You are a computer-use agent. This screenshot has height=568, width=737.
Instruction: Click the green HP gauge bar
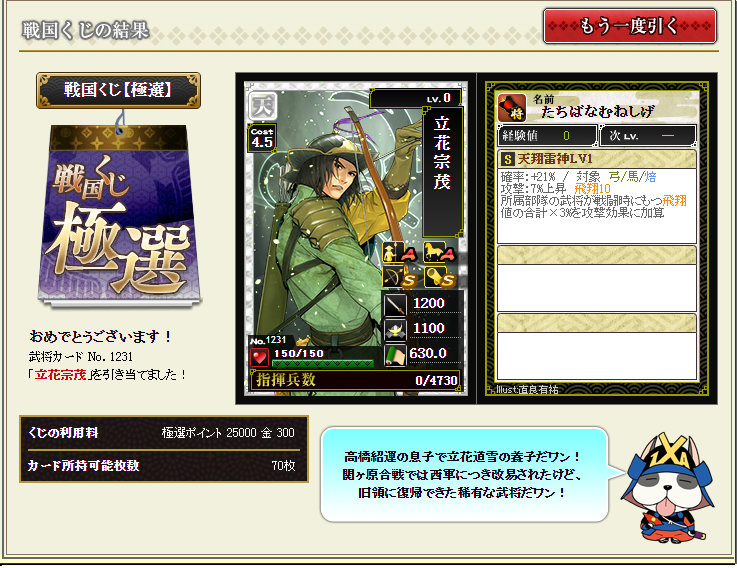[x=323, y=363]
